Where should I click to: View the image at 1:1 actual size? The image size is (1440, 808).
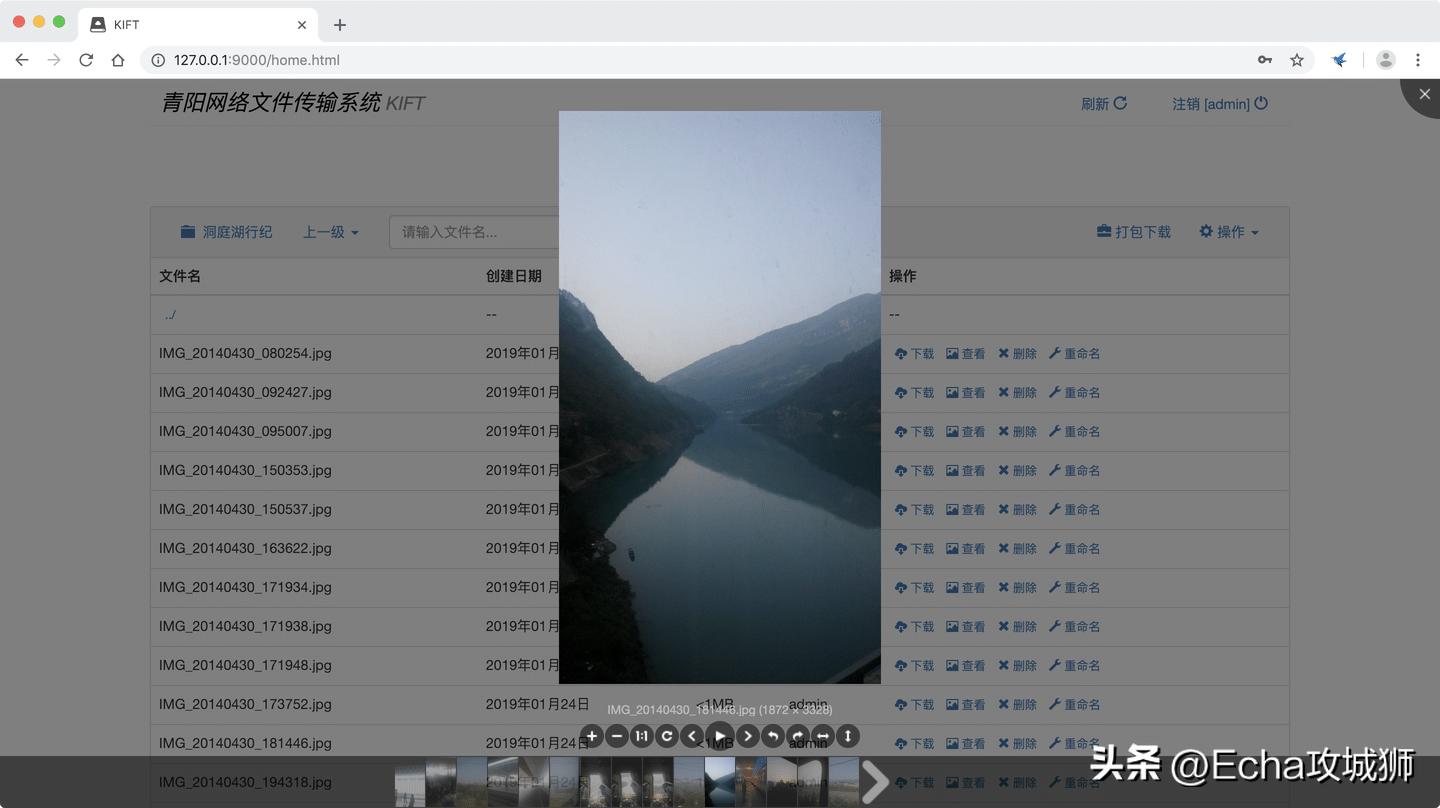tap(642, 735)
